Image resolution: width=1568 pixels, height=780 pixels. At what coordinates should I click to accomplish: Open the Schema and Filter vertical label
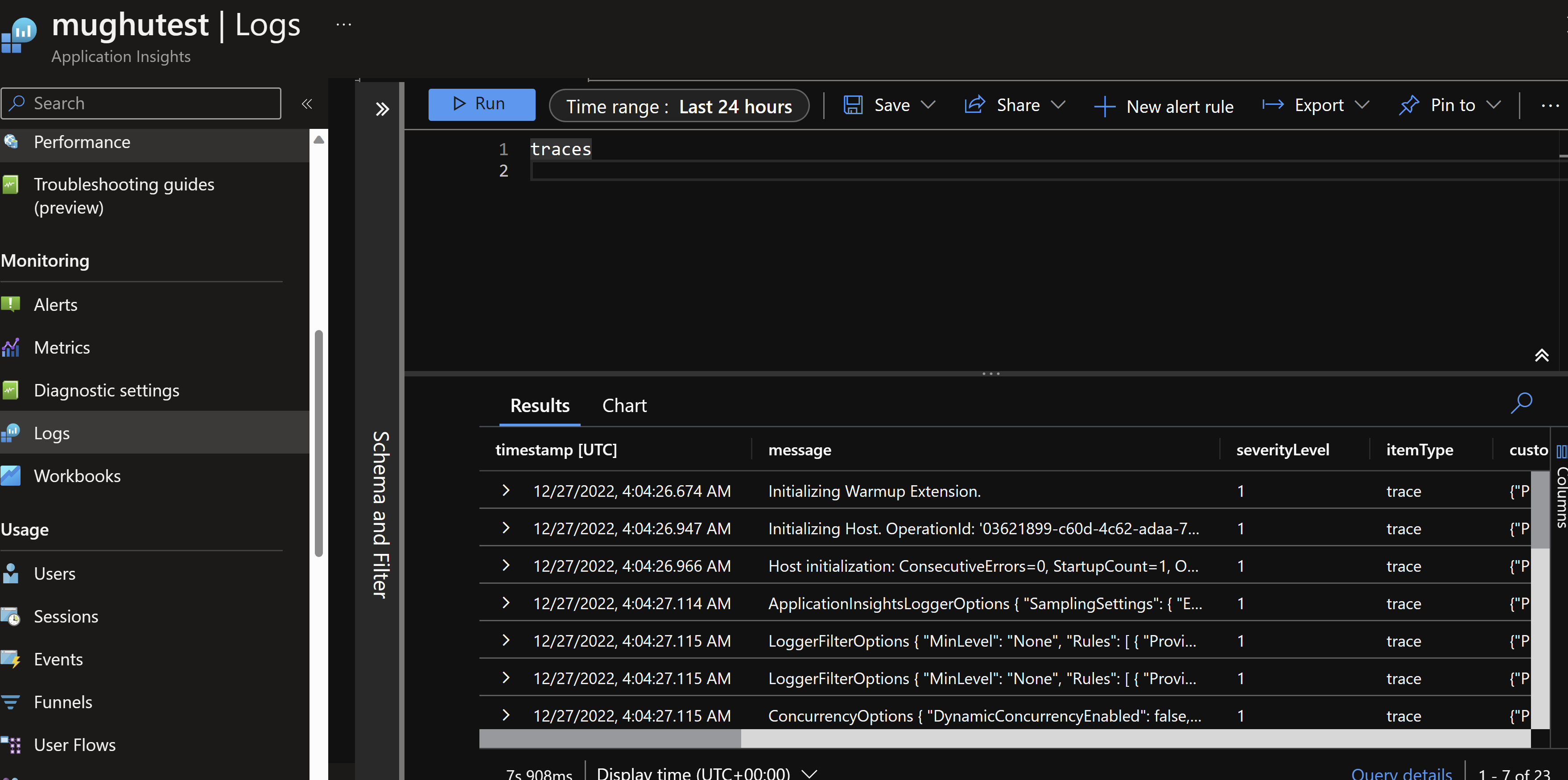click(380, 515)
